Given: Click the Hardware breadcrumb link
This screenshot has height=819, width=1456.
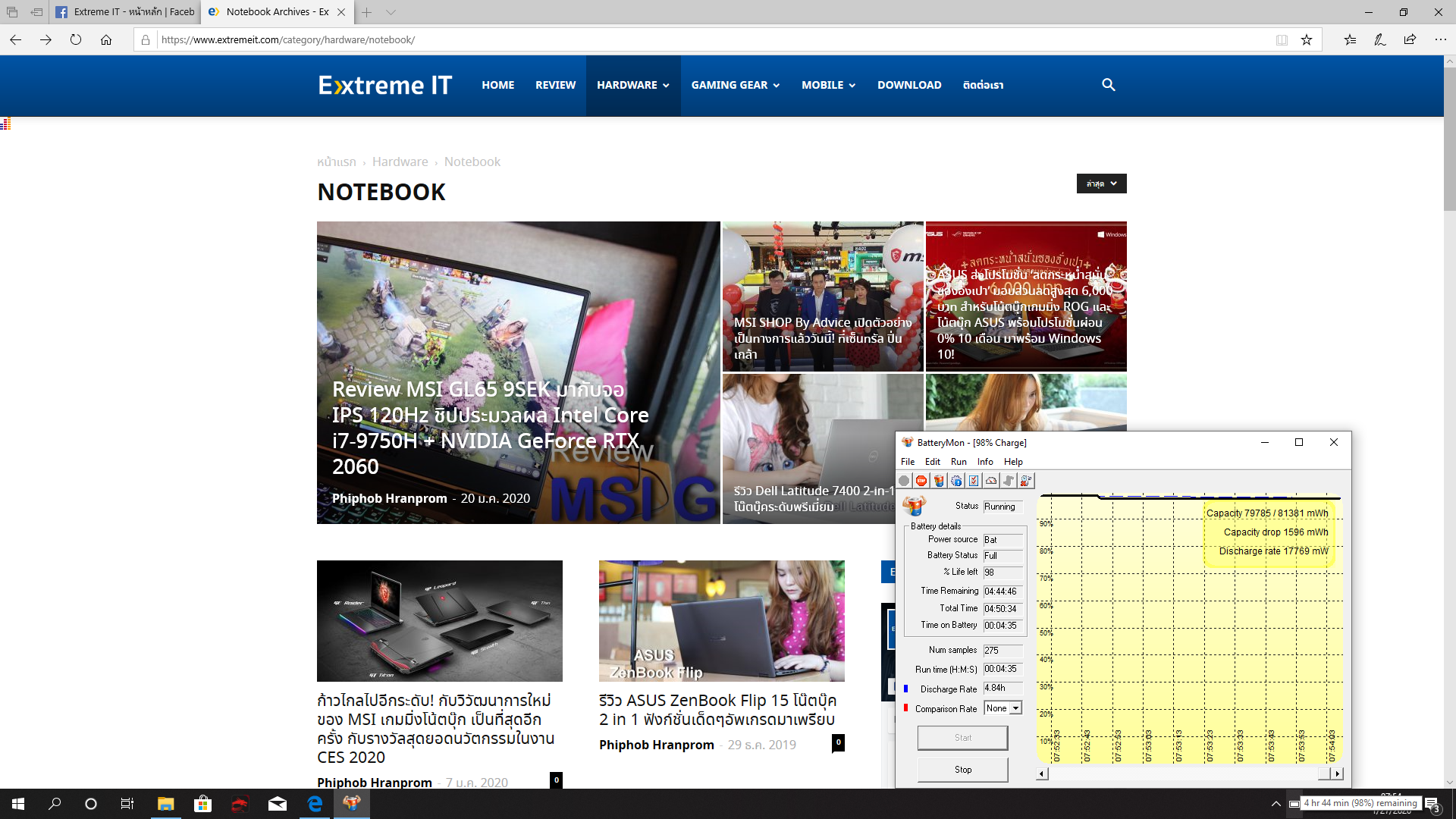Looking at the screenshot, I should click(x=400, y=162).
